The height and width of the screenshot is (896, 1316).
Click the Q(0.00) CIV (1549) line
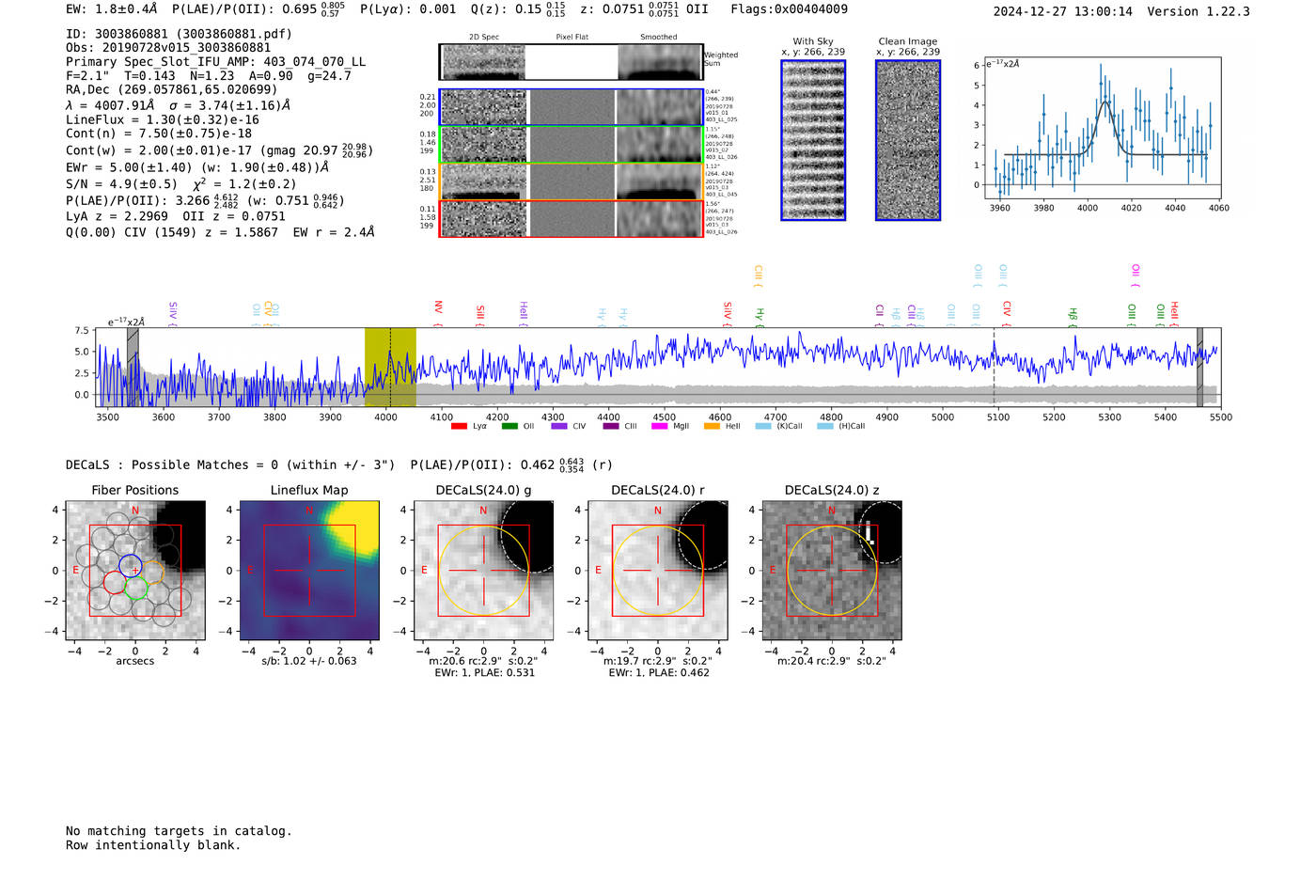[220, 232]
